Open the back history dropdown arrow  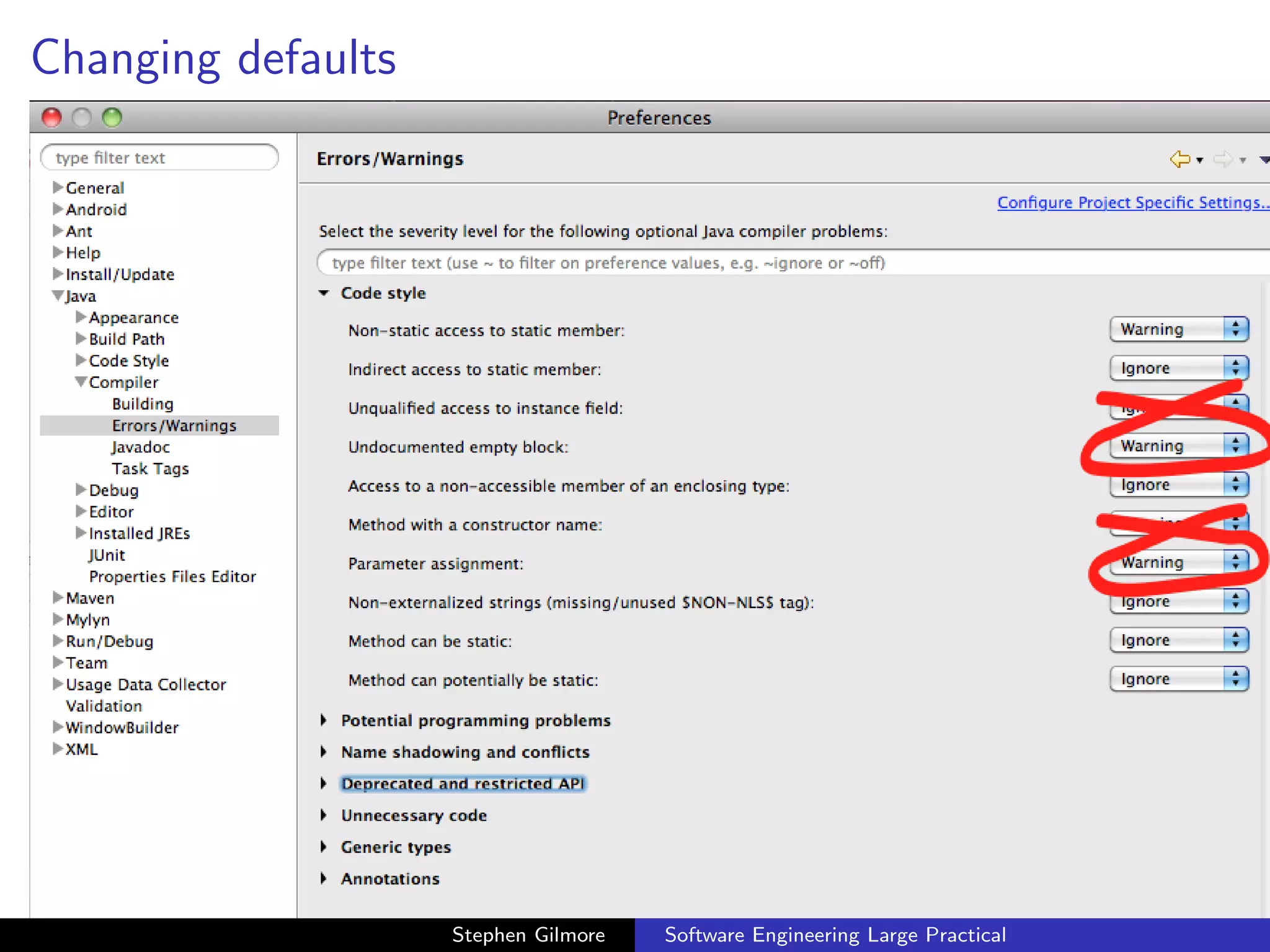point(1200,161)
